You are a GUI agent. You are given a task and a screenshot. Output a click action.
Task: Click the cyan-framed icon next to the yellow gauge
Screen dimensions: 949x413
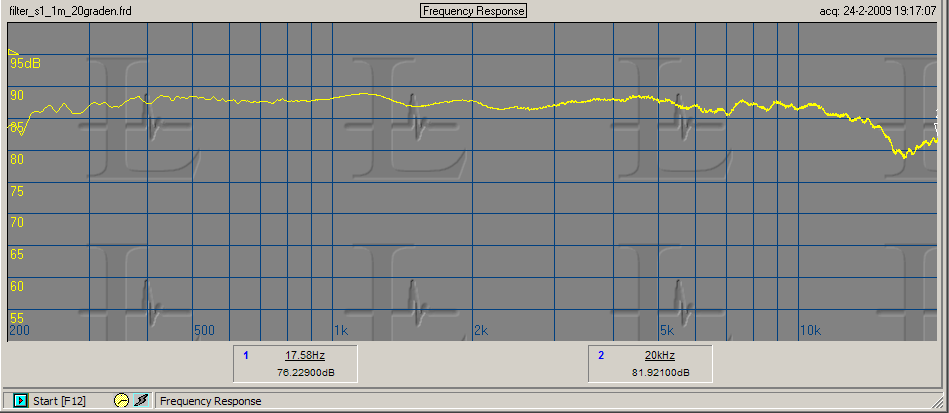(x=142, y=400)
